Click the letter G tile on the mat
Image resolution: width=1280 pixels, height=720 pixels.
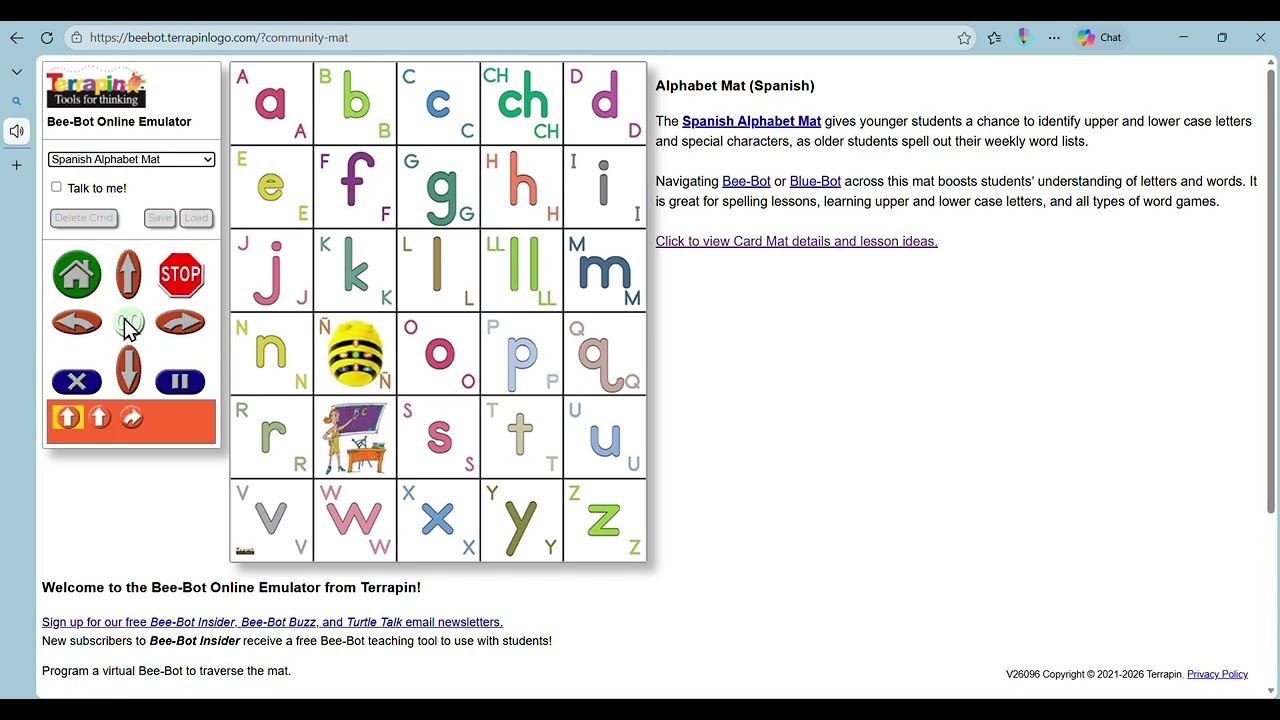(x=438, y=187)
